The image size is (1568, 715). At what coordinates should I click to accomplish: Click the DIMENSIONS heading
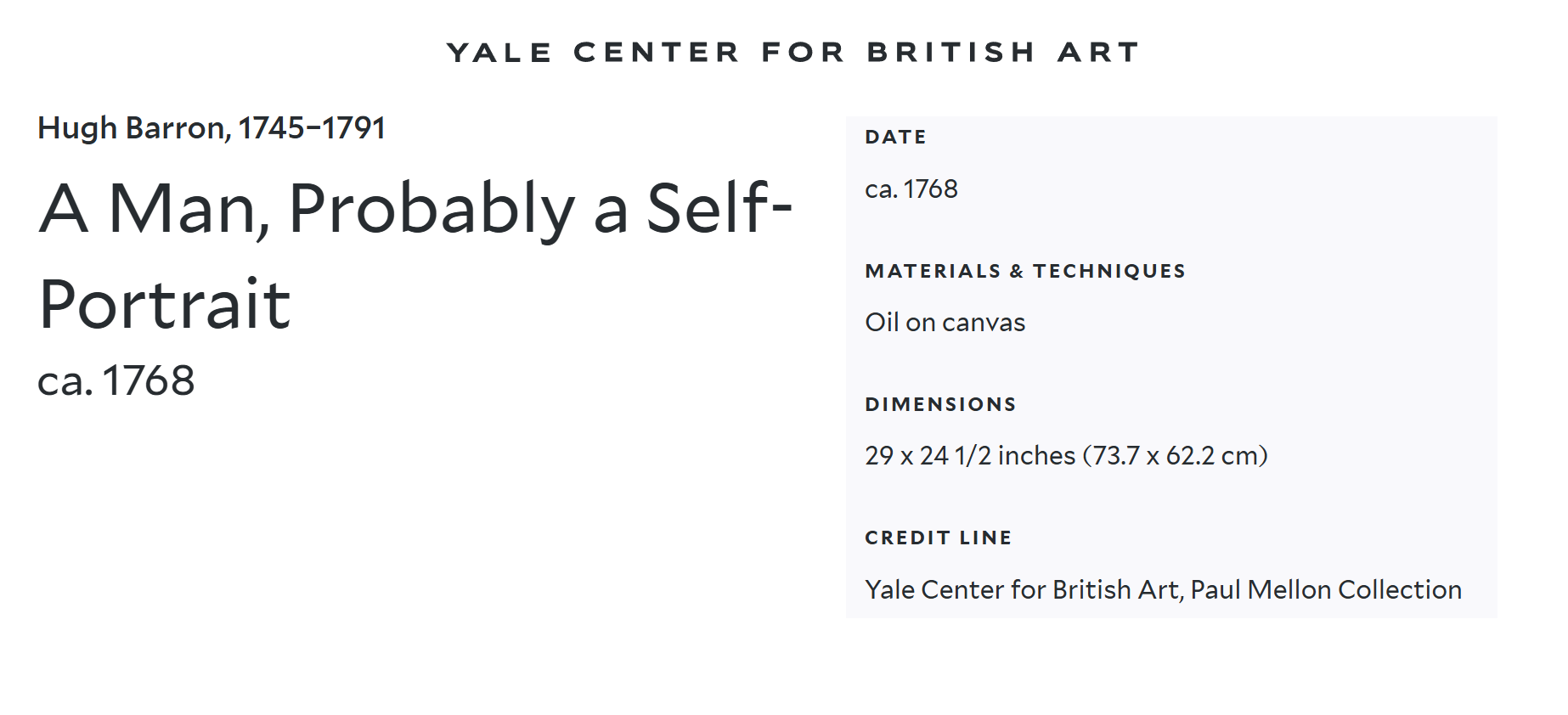click(940, 405)
